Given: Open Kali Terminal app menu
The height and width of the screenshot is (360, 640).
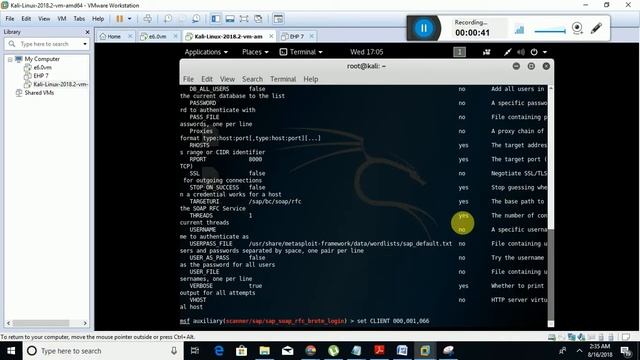Looking at the screenshot, I should (301, 52).
